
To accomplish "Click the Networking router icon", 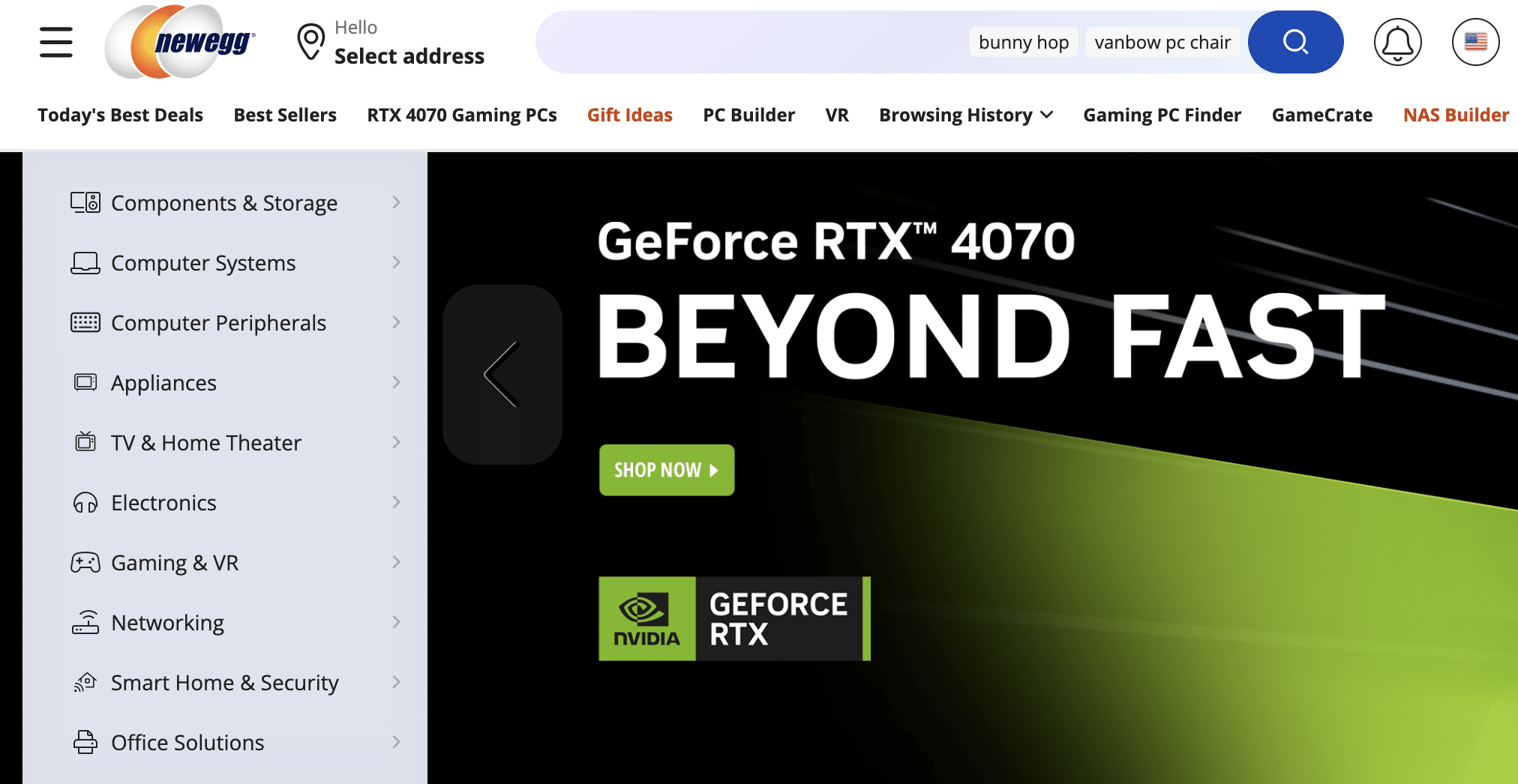I will click(x=85, y=622).
